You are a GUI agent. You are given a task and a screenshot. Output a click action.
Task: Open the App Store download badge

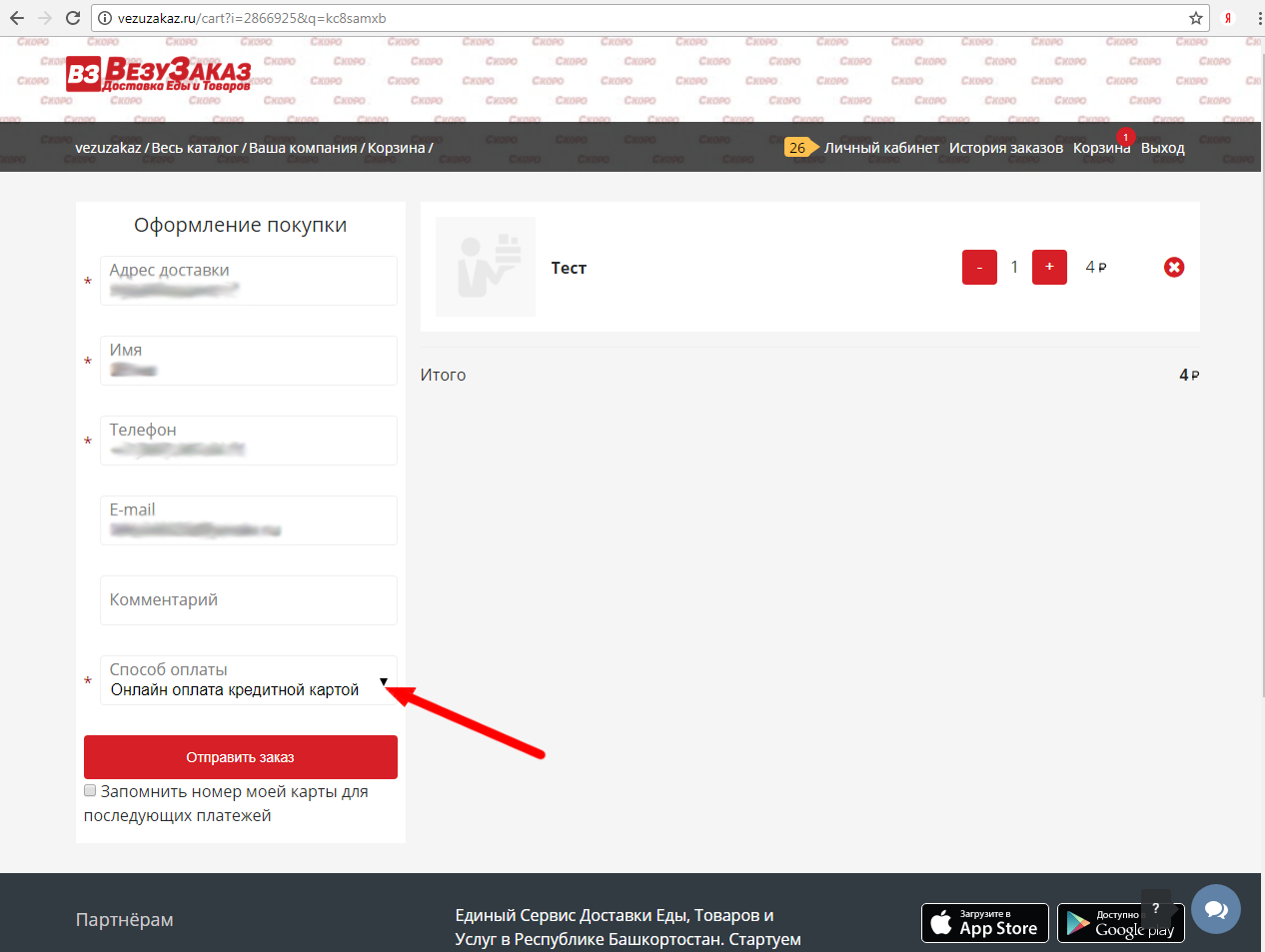pyautogui.click(x=984, y=923)
